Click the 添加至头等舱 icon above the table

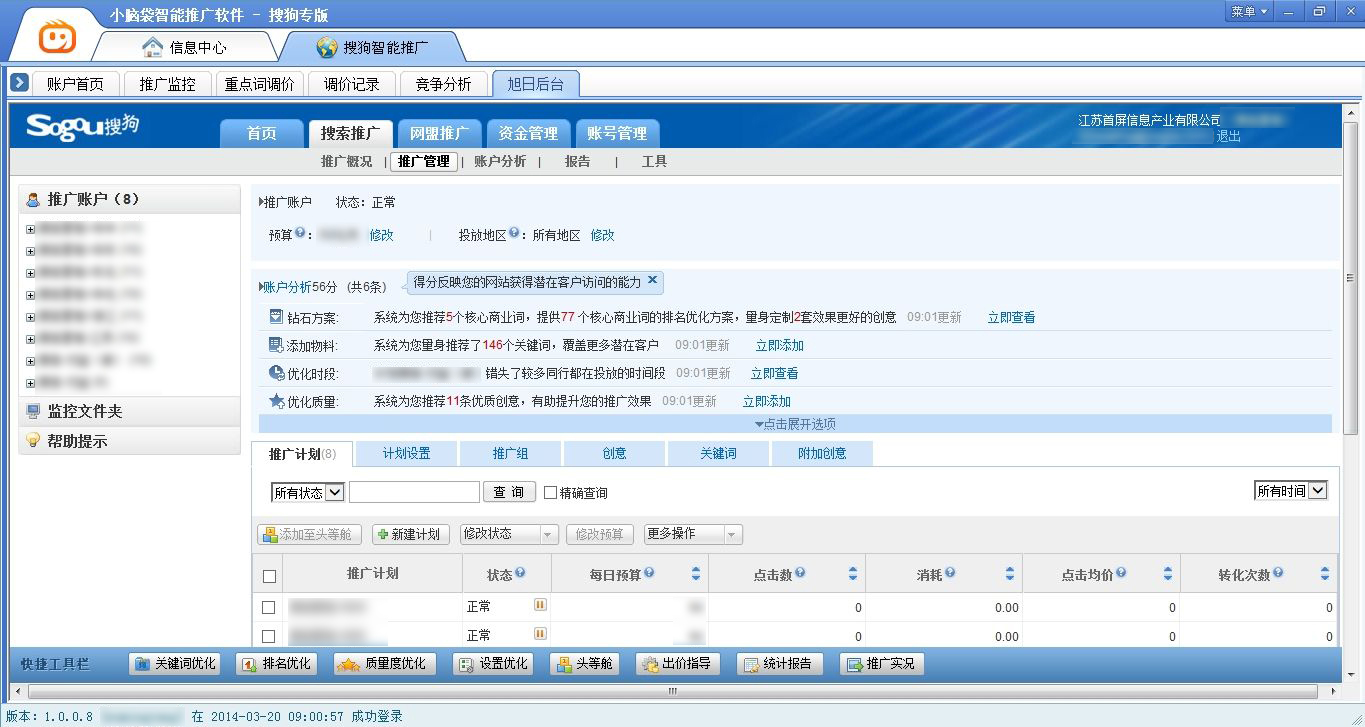311,534
